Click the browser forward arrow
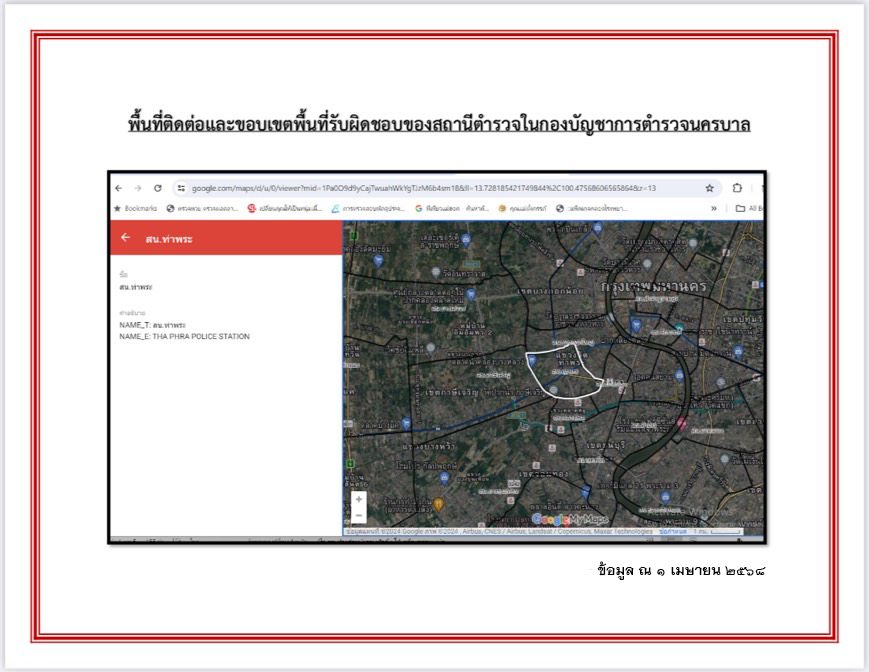The height and width of the screenshot is (672, 869). [138, 188]
